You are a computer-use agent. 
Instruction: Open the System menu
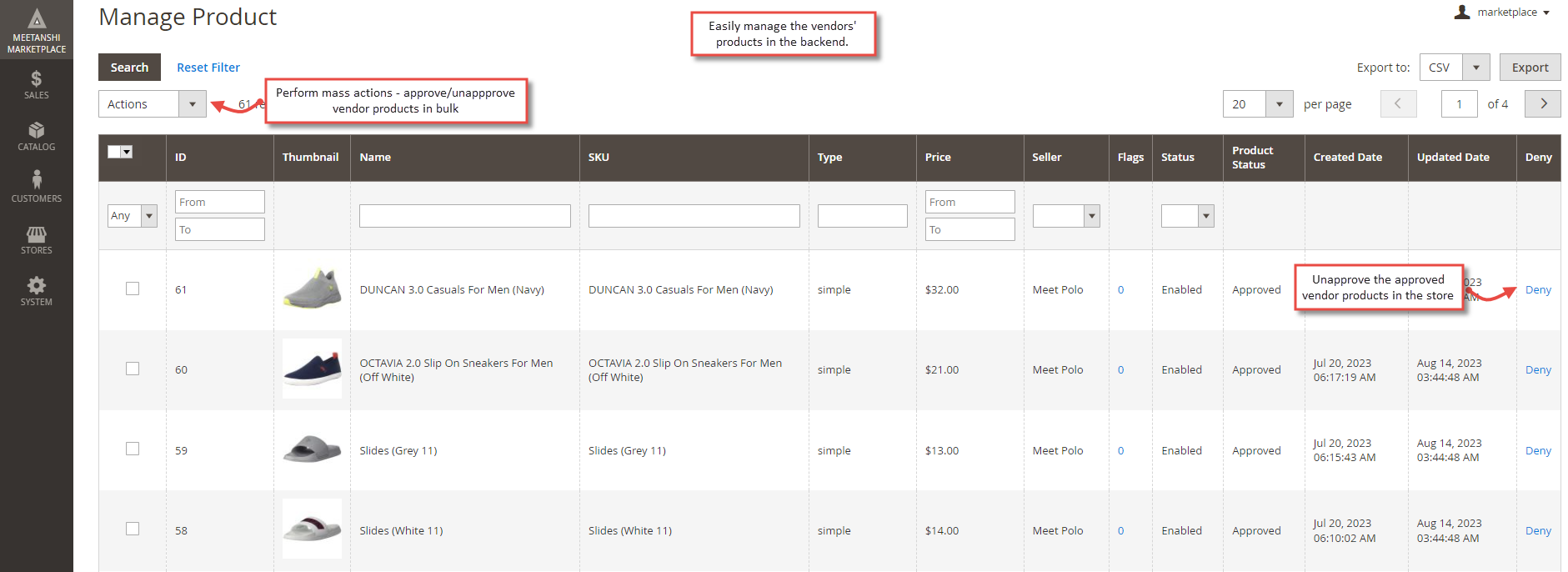[37, 291]
